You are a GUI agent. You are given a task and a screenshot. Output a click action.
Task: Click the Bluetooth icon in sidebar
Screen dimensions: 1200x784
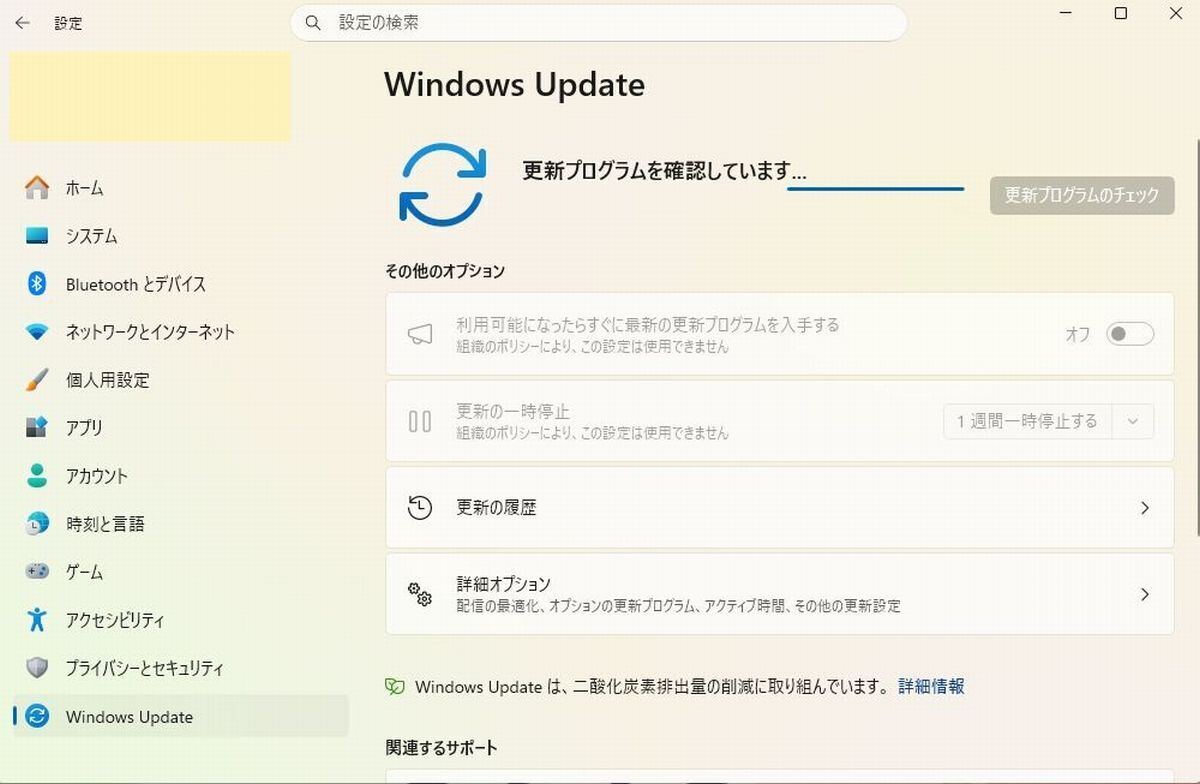tap(37, 284)
